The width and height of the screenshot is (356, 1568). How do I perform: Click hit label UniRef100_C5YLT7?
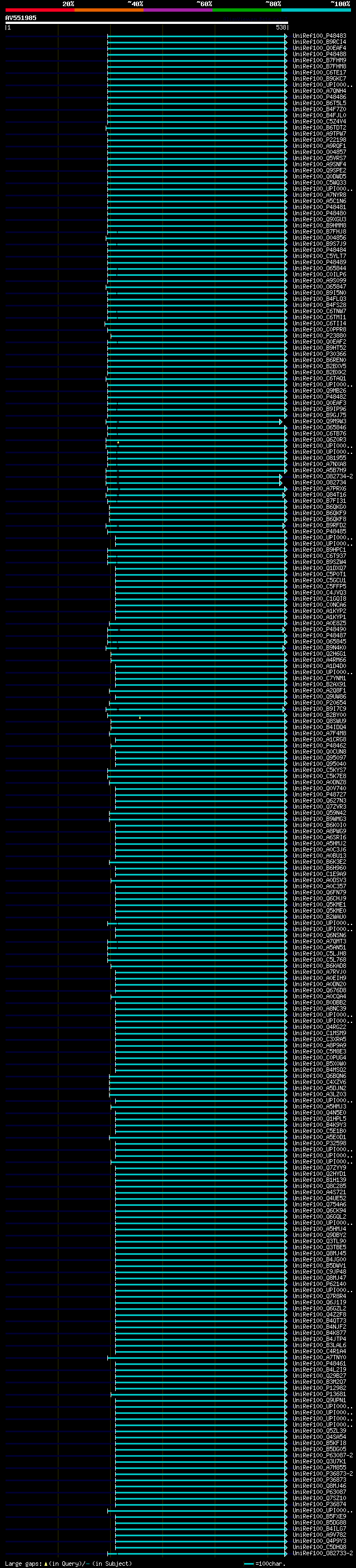[319, 256]
